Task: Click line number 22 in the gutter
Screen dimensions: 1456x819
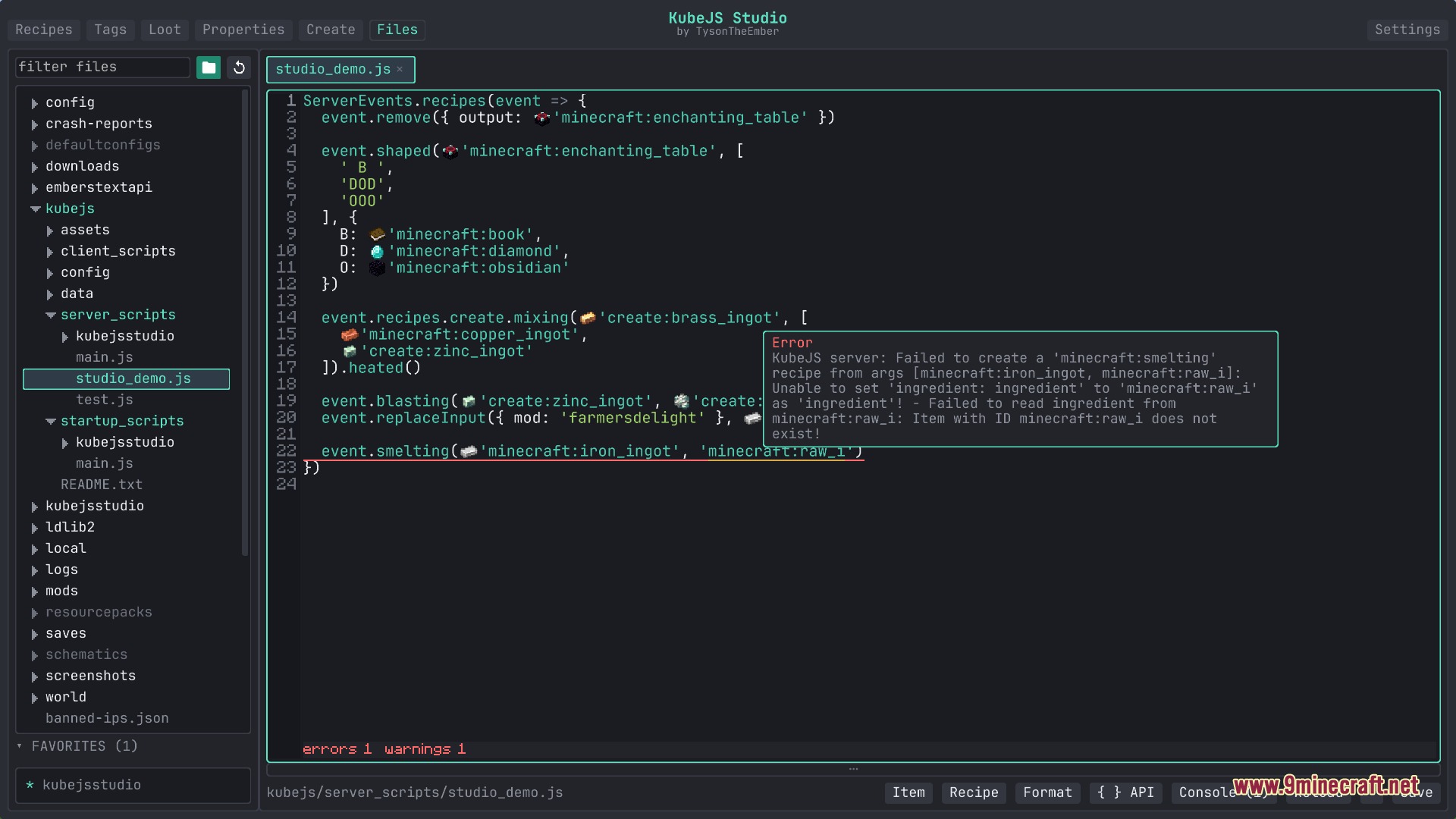Action: point(286,451)
